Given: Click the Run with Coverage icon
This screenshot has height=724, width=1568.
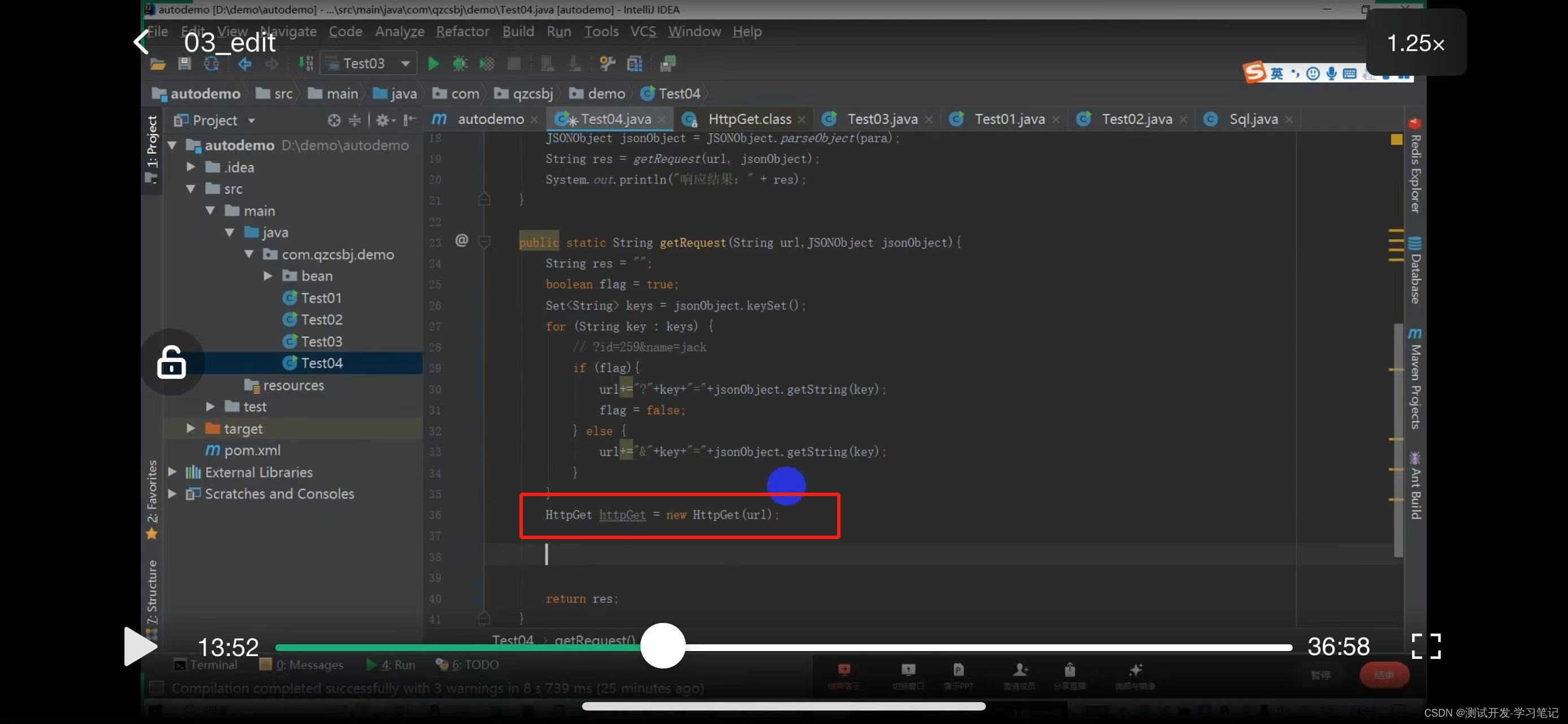Looking at the screenshot, I should pos(487,63).
